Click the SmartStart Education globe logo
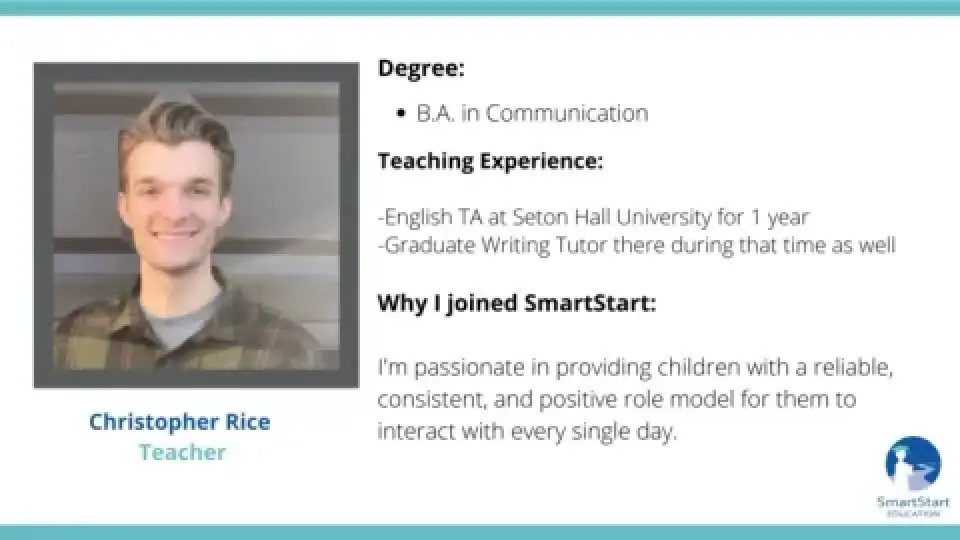The width and height of the screenshot is (960, 540). (x=913, y=463)
